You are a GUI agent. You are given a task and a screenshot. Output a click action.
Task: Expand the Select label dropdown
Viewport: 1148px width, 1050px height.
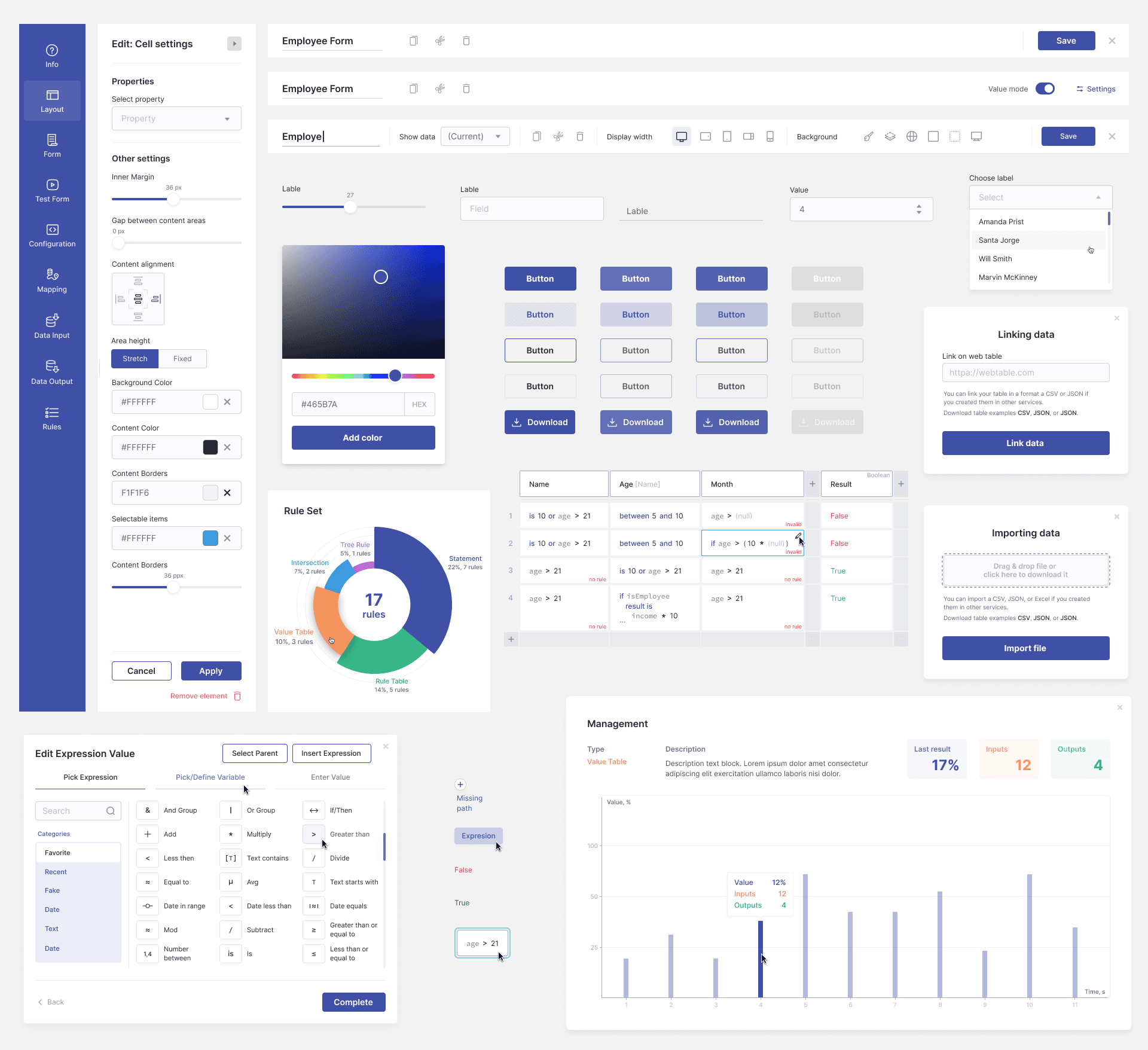pos(1040,197)
